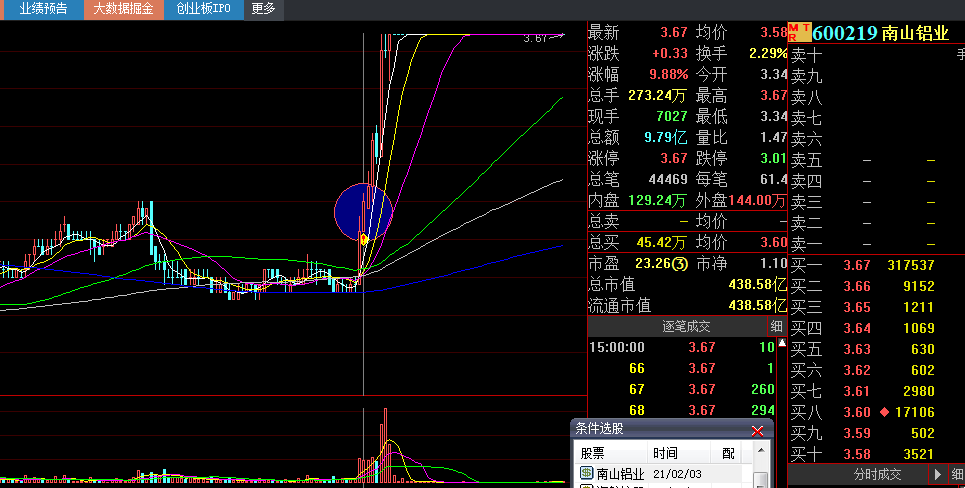Click the 内盘 value 129.24万
The width and height of the screenshot is (965, 488).
pos(657,200)
